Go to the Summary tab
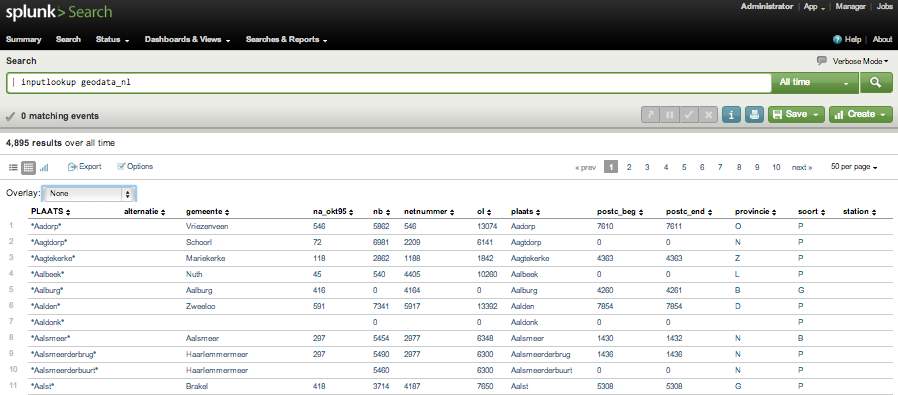Viewport: 898px width, 395px height. click(23, 40)
